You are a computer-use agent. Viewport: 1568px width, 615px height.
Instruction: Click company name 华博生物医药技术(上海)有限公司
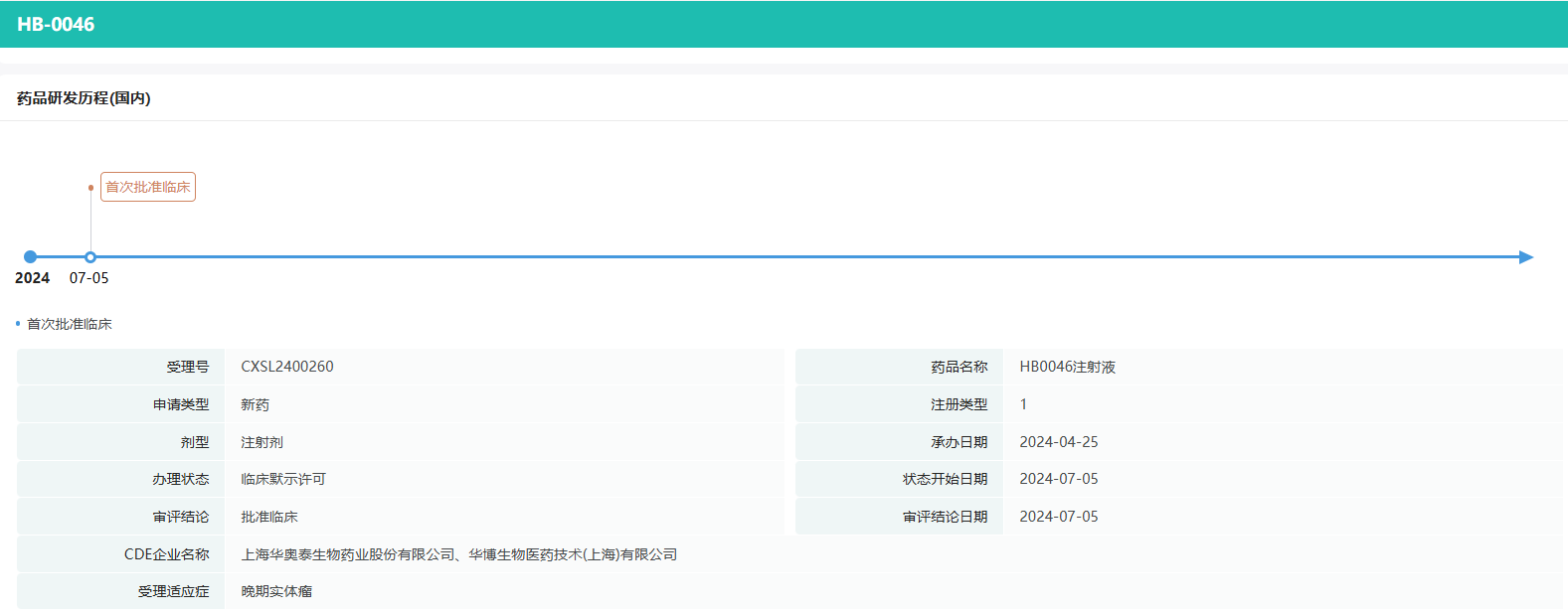pyautogui.click(x=573, y=554)
